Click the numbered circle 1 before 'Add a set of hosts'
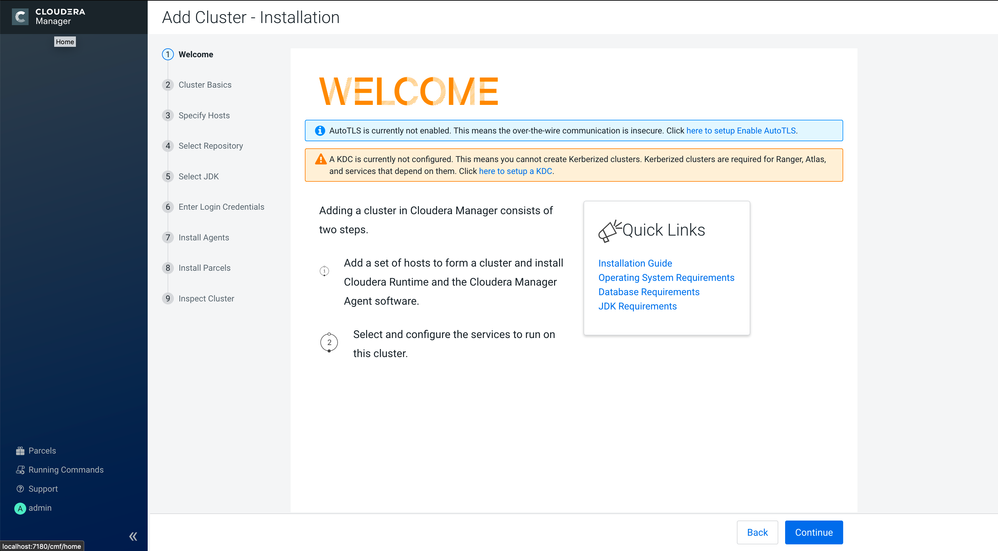Viewport: 998px width, 551px height. pyautogui.click(x=324, y=271)
